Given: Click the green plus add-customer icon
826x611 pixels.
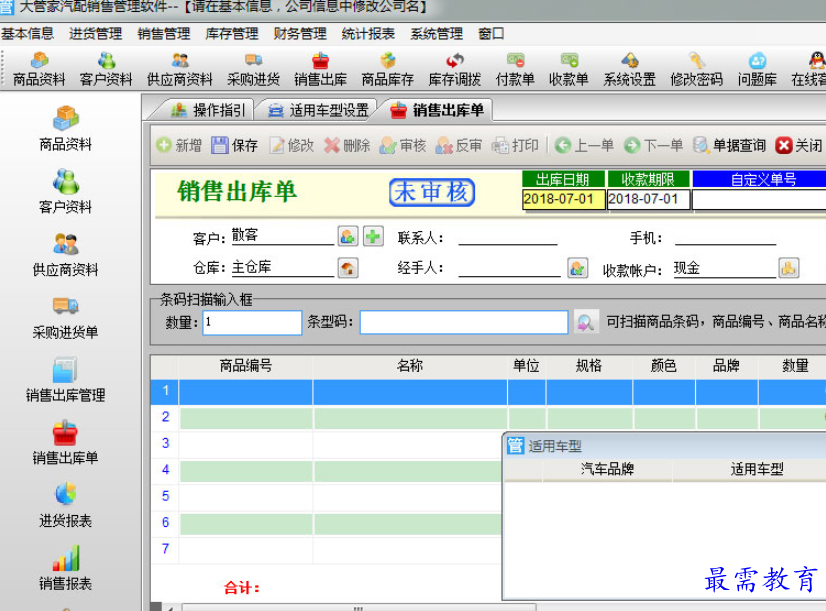Looking at the screenshot, I should (373, 236).
